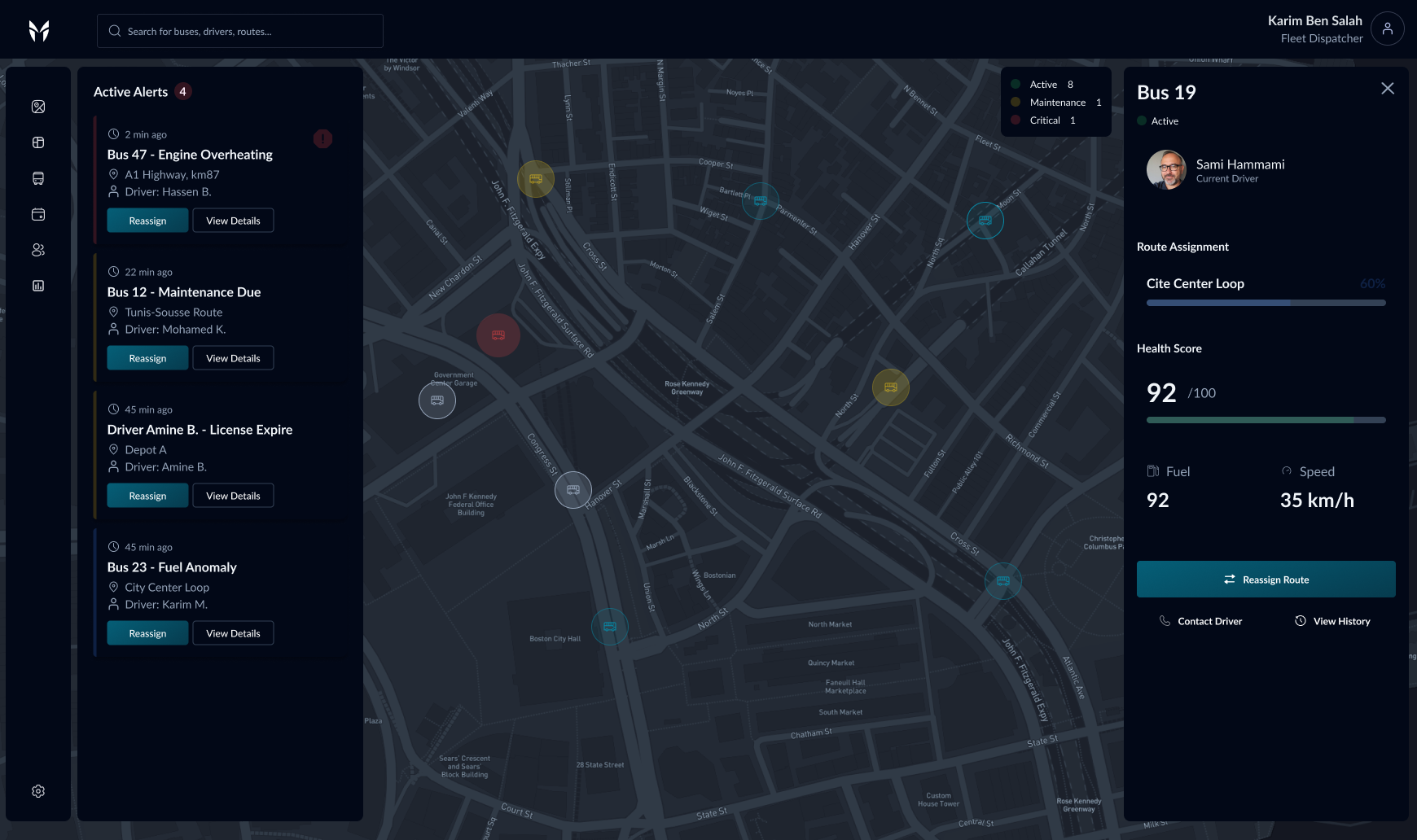This screenshot has height=840, width=1417.
Task: Click Contact Driver
Action: [1200, 621]
